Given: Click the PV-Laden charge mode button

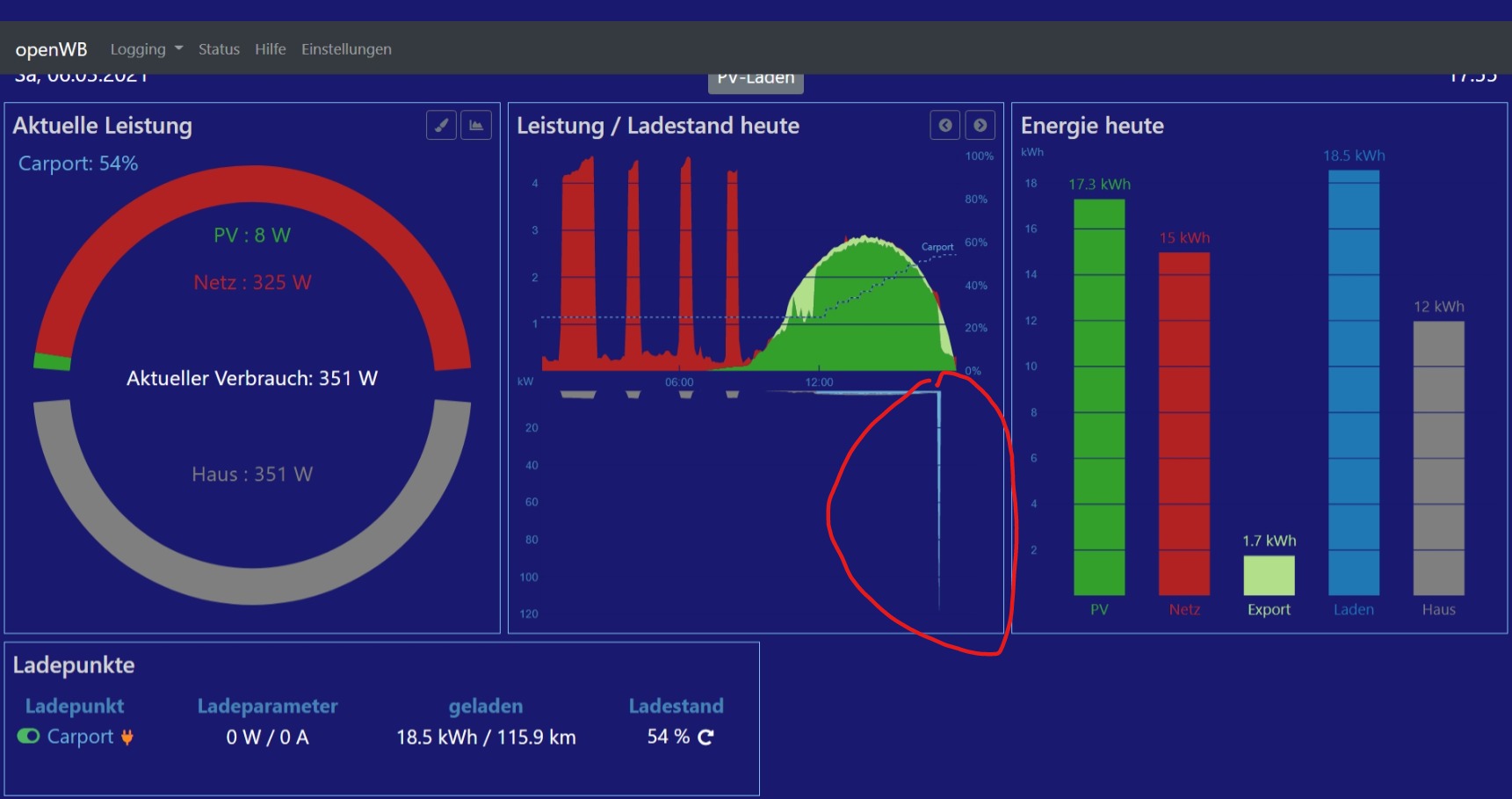Looking at the screenshot, I should (756, 82).
